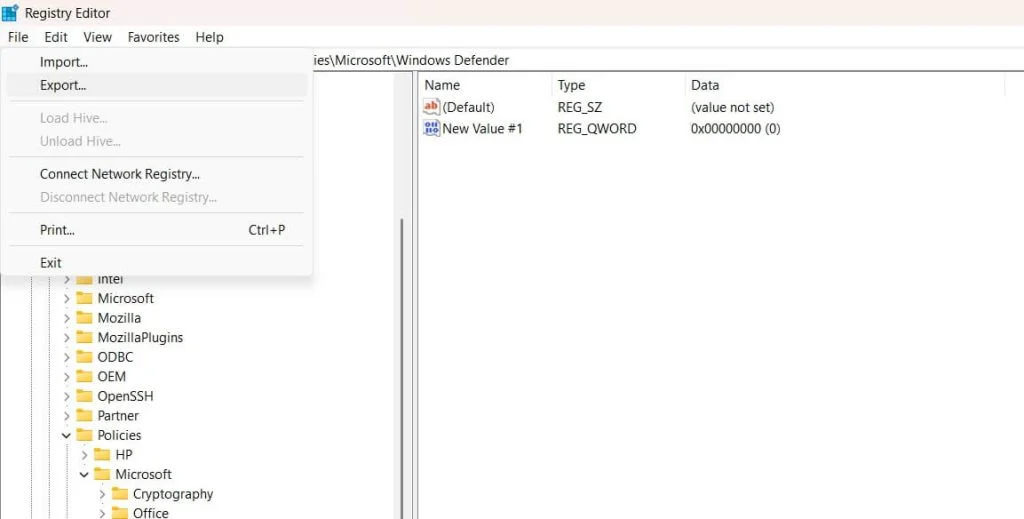
Task: Click the Data column header
Action: coord(705,85)
